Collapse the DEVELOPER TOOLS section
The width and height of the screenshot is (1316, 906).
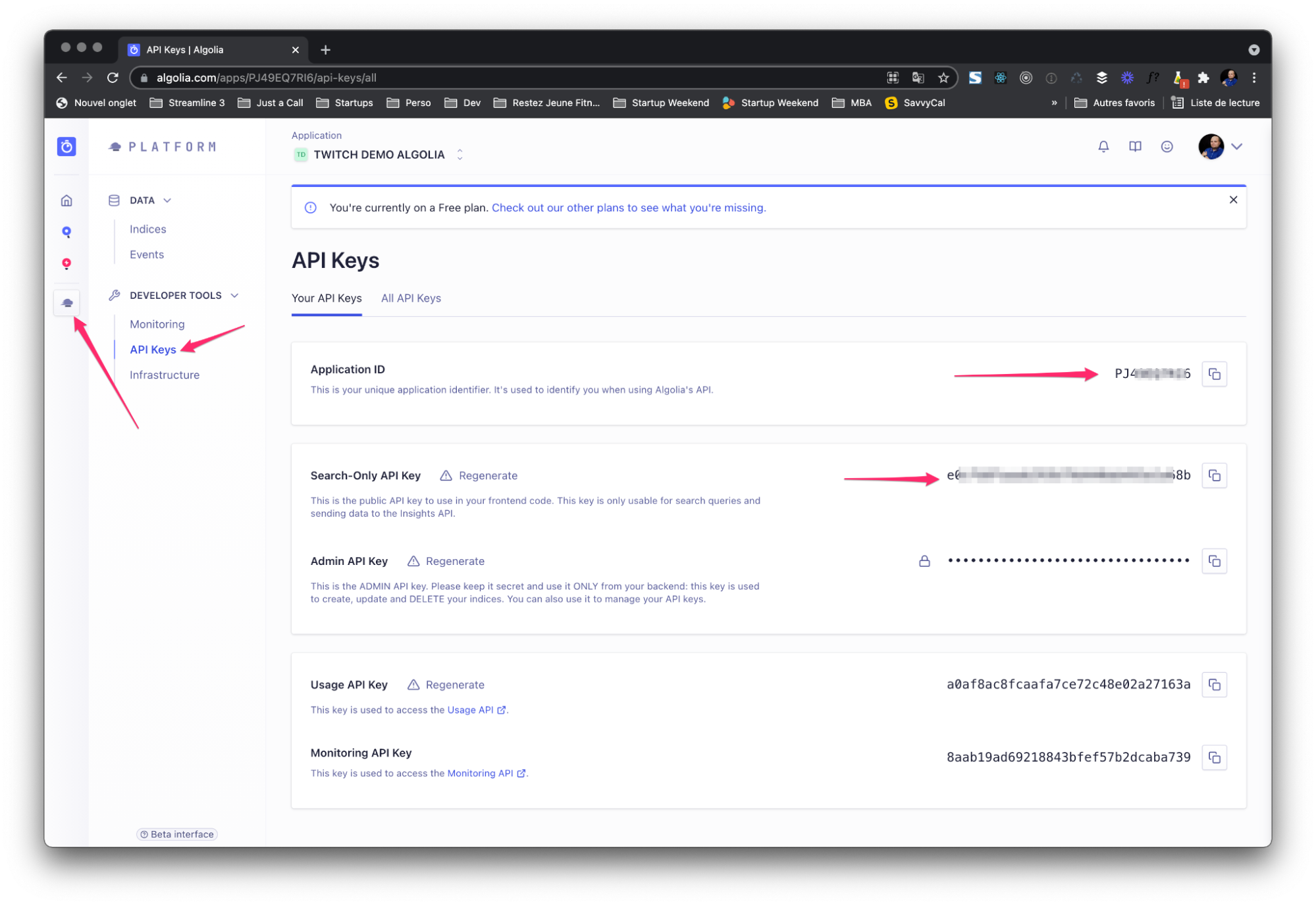tap(234, 296)
